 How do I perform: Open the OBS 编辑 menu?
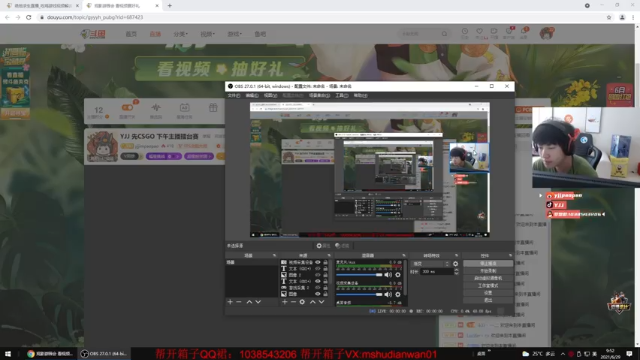tap(252, 96)
